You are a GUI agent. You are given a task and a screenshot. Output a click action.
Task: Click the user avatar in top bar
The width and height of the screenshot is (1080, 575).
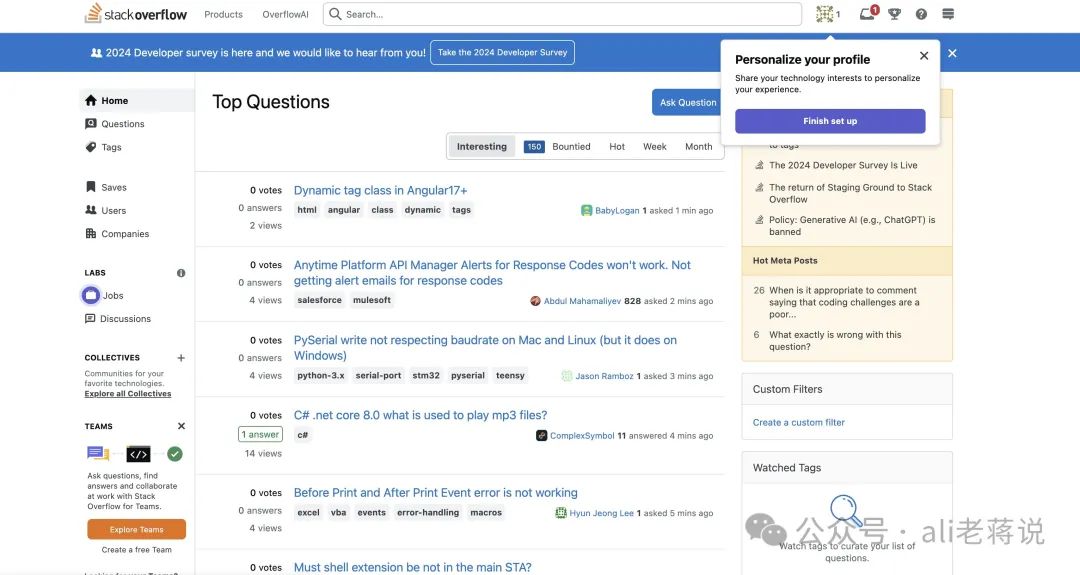click(825, 14)
